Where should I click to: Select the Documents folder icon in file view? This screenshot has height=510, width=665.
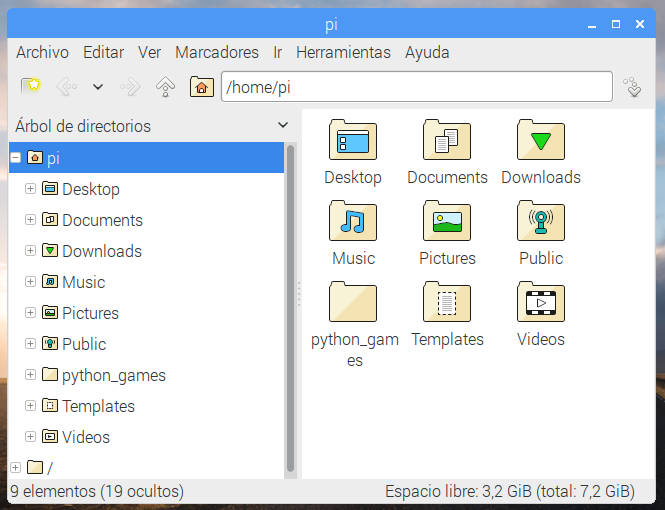[x=447, y=140]
